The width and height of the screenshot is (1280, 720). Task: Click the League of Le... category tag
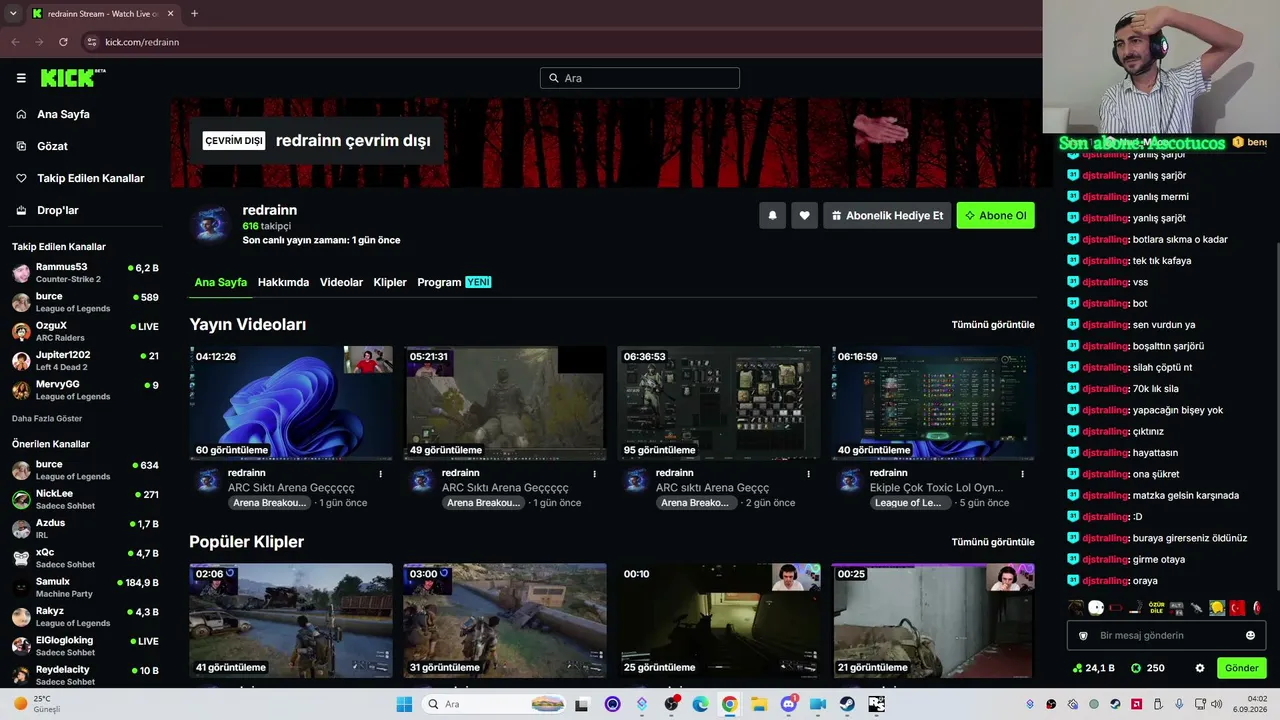[x=908, y=503]
